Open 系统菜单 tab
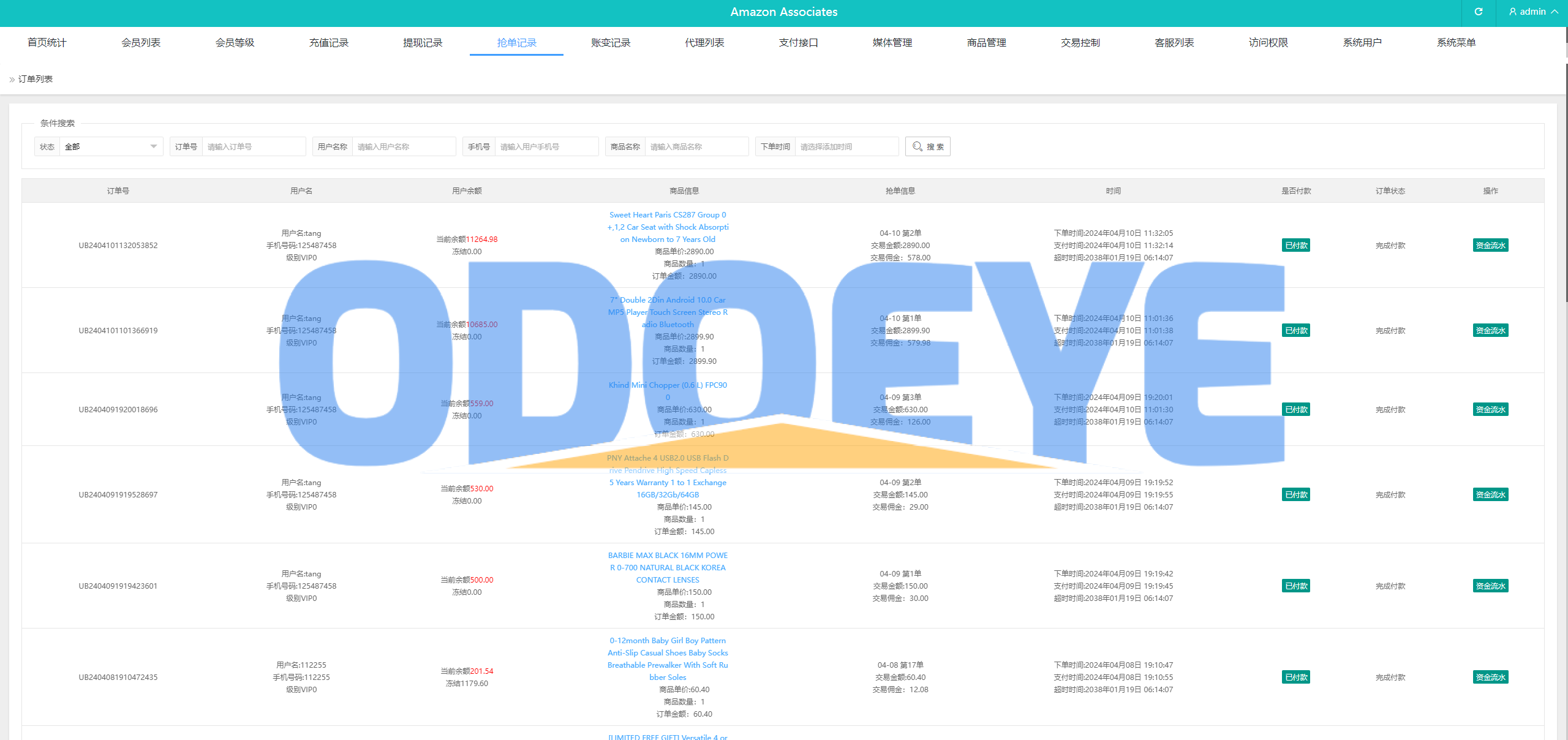 click(1457, 42)
